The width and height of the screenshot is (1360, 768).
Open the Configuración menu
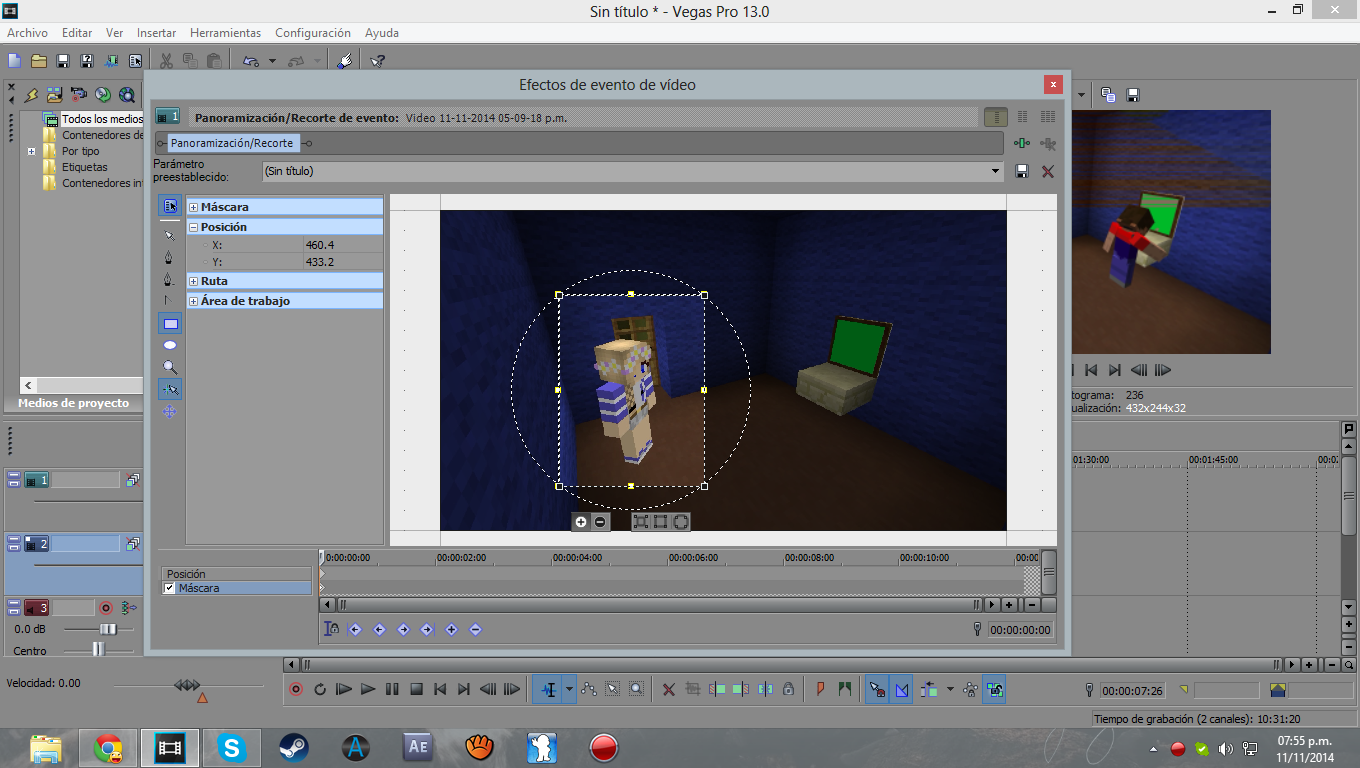click(313, 33)
